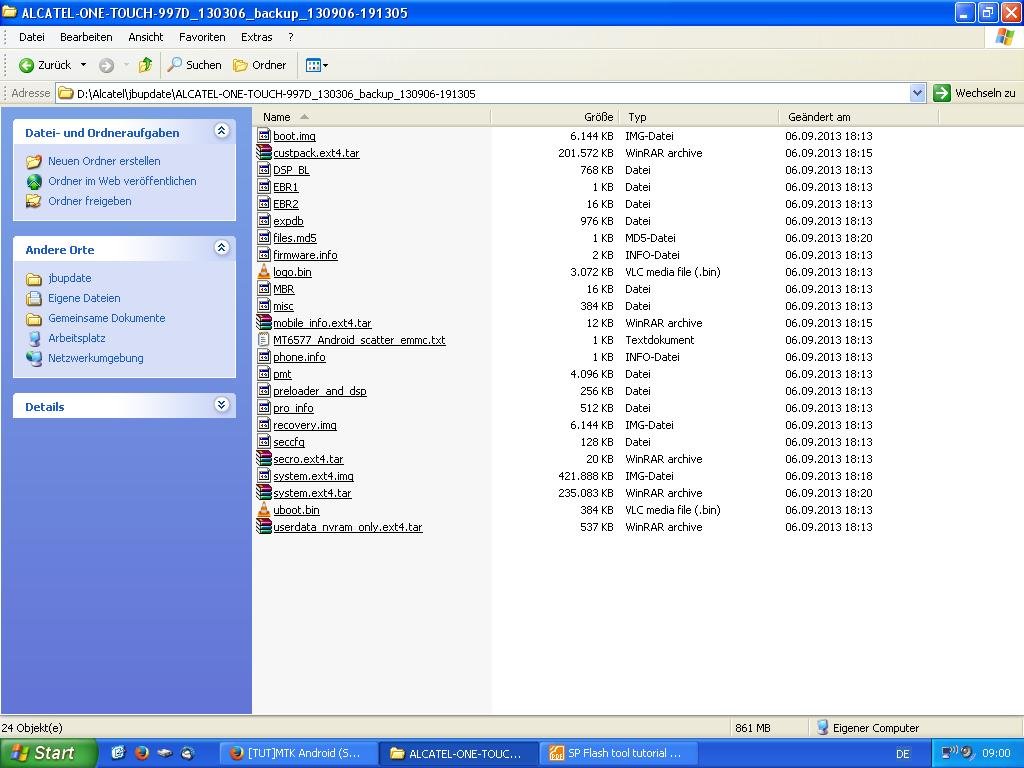Click Ordner freigeben link
1024x768 pixels.
[x=89, y=201]
